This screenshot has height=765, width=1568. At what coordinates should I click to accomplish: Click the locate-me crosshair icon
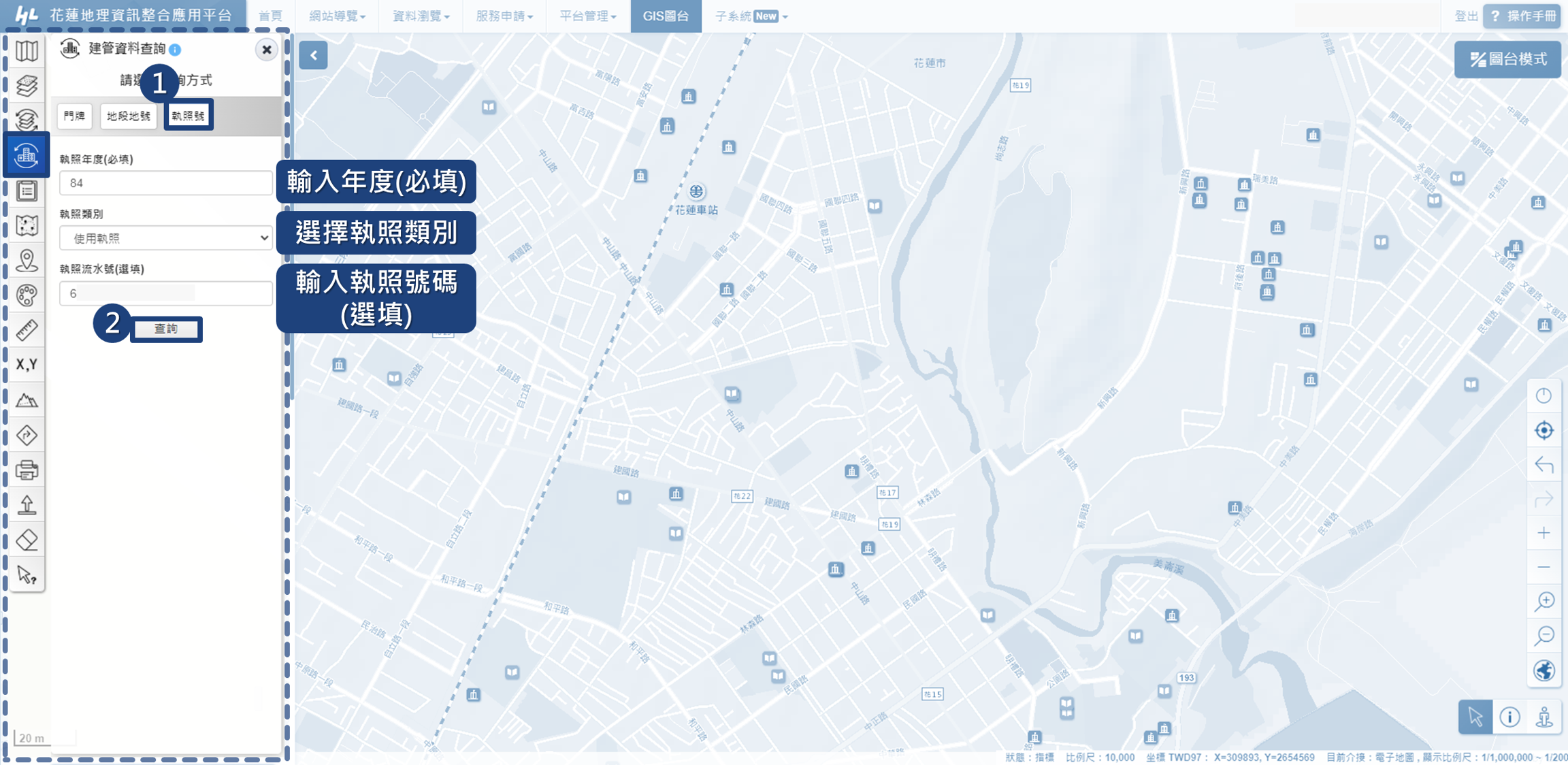(1544, 430)
